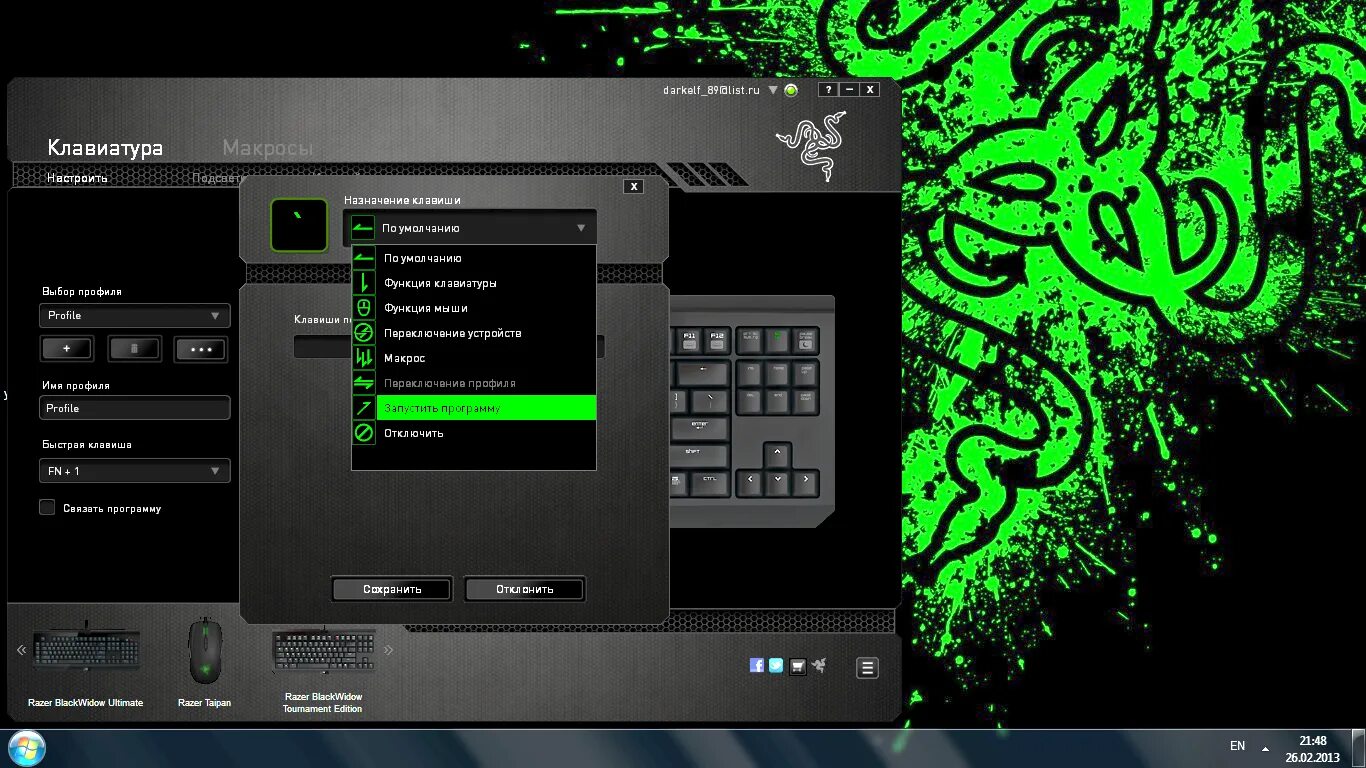Open the Razer Twitter icon
Screen dimensions: 1366x768
click(776, 665)
